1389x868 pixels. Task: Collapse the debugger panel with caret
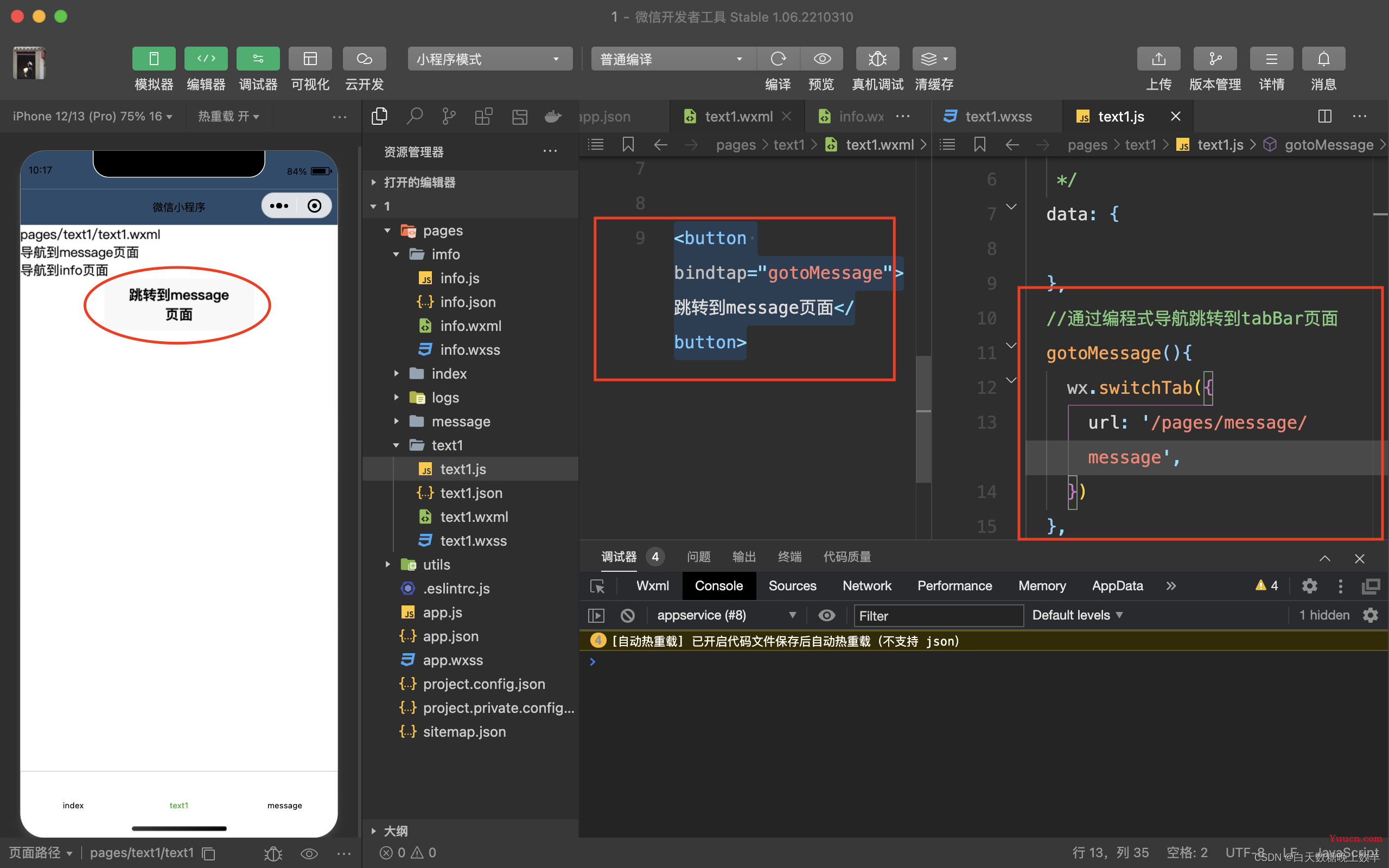coord(1325,558)
